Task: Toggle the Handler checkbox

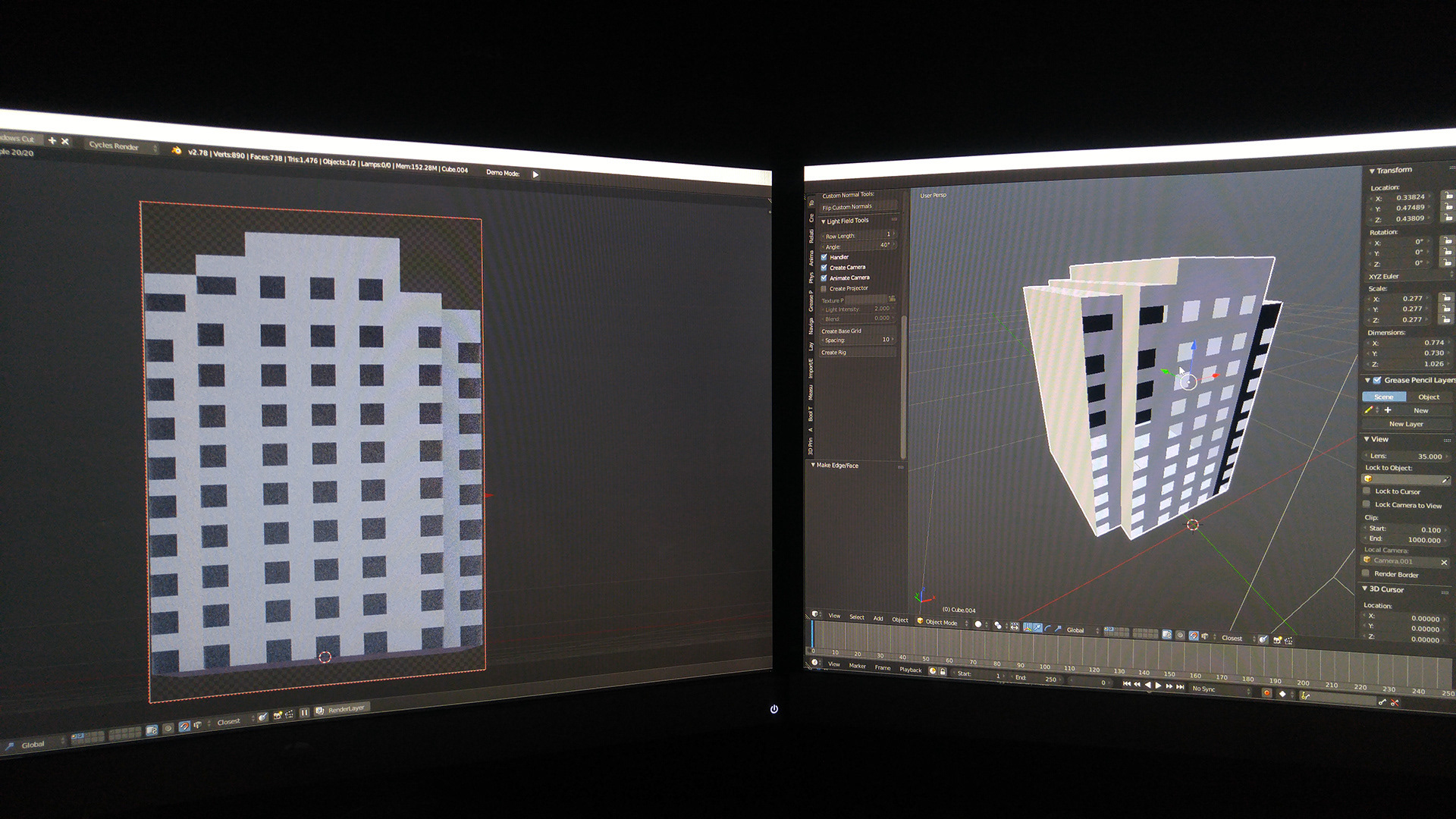Action: pyautogui.click(x=824, y=257)
